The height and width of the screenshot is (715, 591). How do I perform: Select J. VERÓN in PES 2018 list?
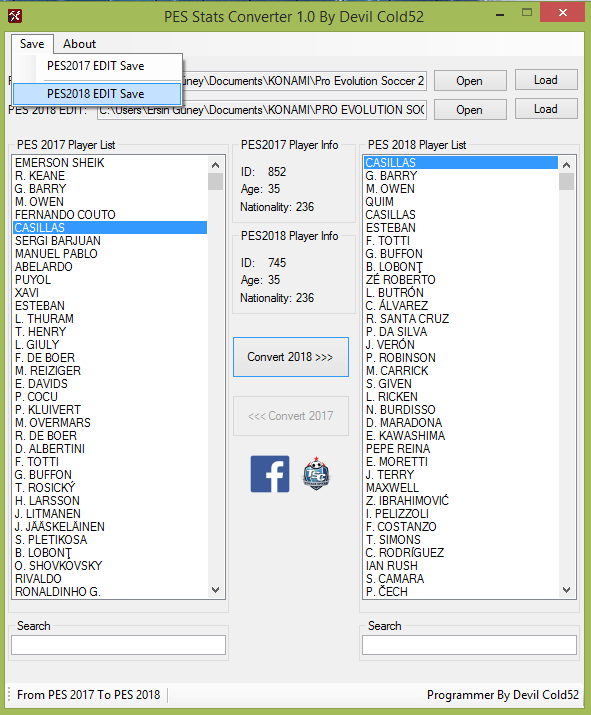tap(461, 345)
